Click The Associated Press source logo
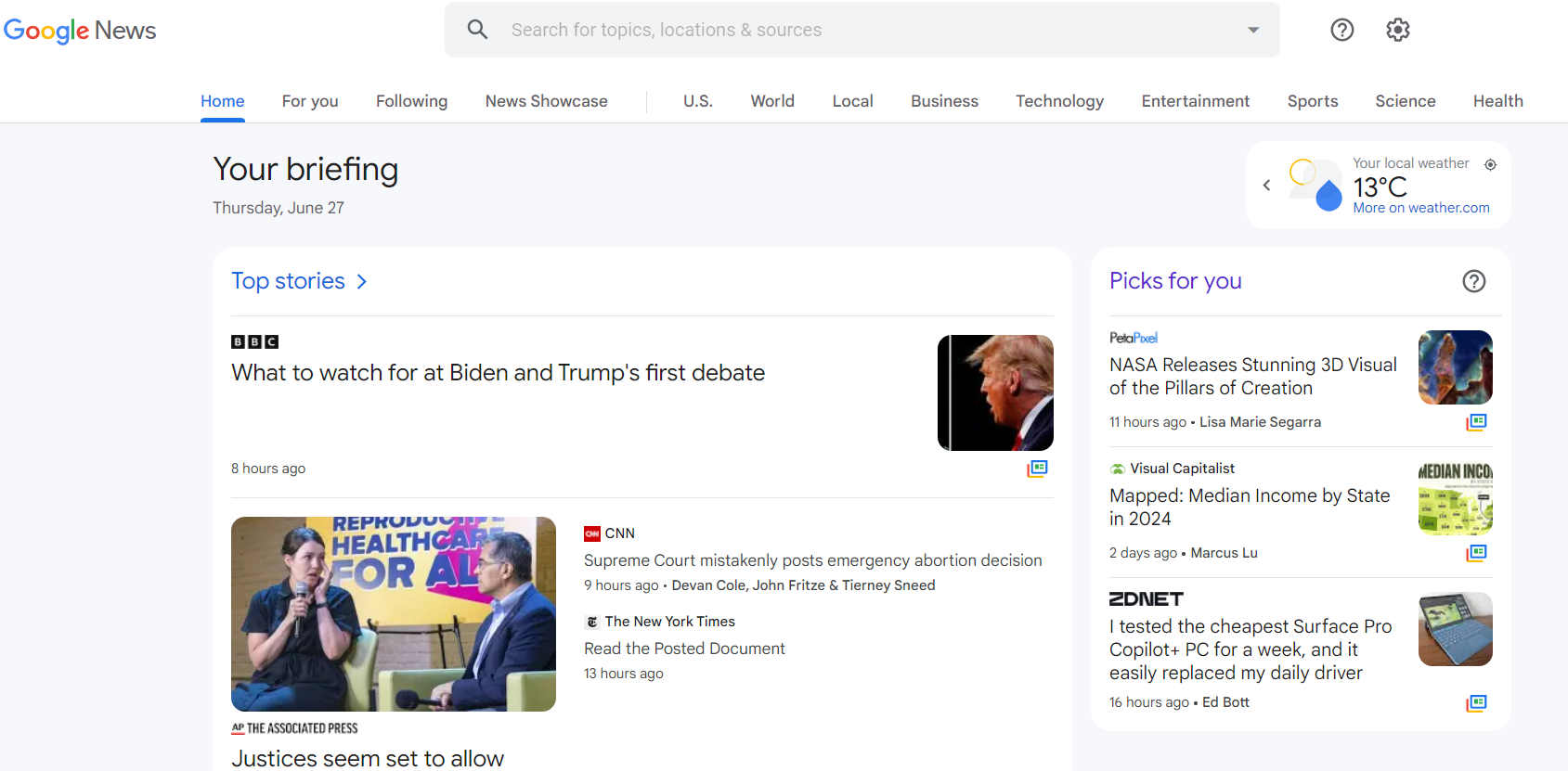 (294, 728)
